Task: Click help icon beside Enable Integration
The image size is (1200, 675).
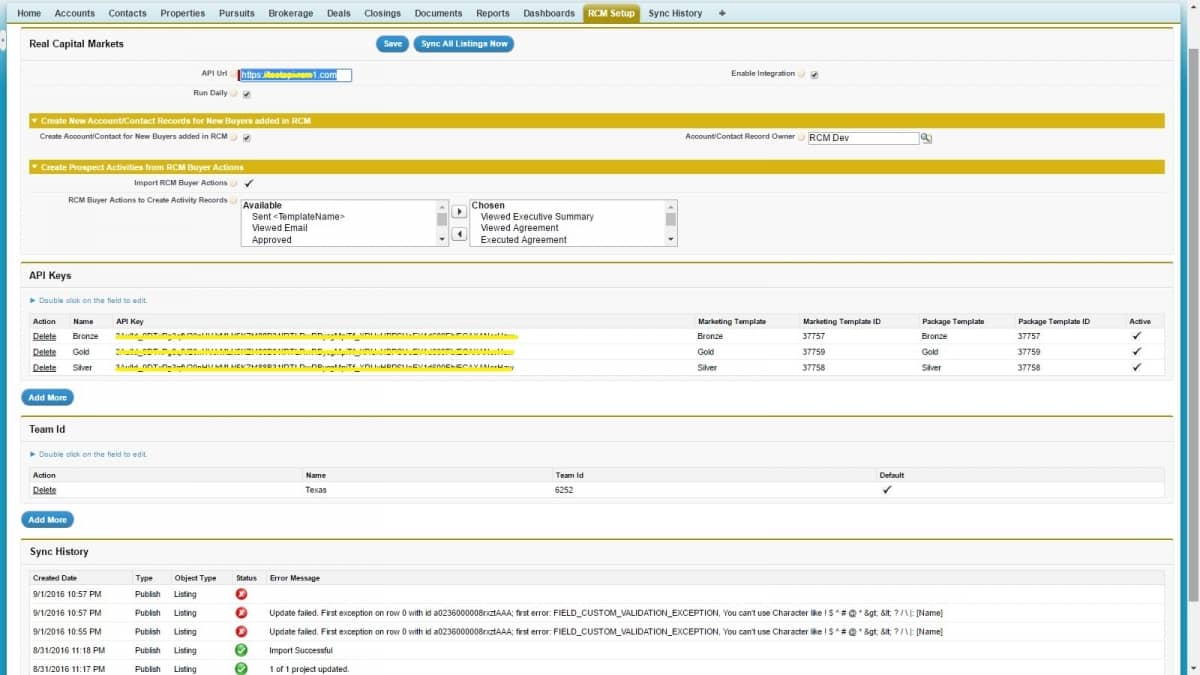Action: click(x=802, y=74)
